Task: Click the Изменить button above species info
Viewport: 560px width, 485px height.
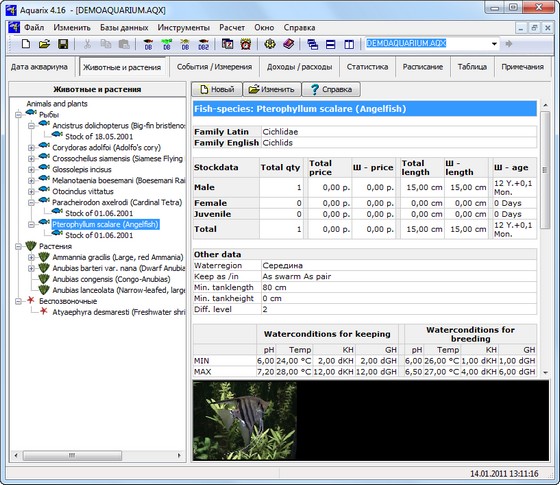Action: coord(272,89)
